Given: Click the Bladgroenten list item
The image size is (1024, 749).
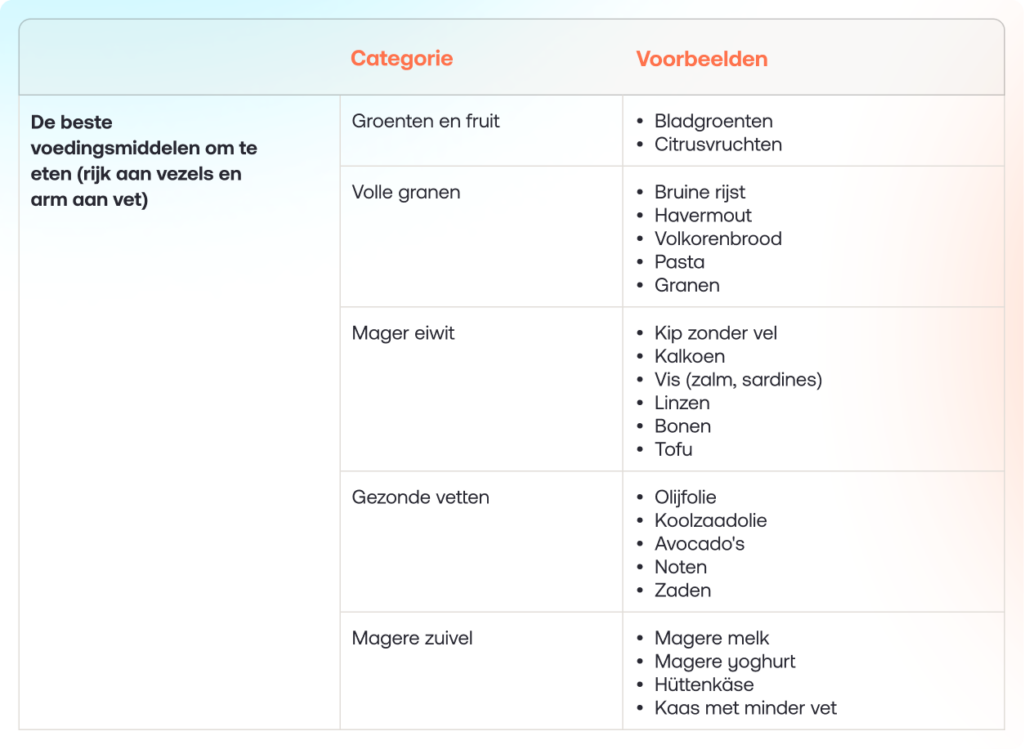Looking at the screenshot, I should [713, 121].
